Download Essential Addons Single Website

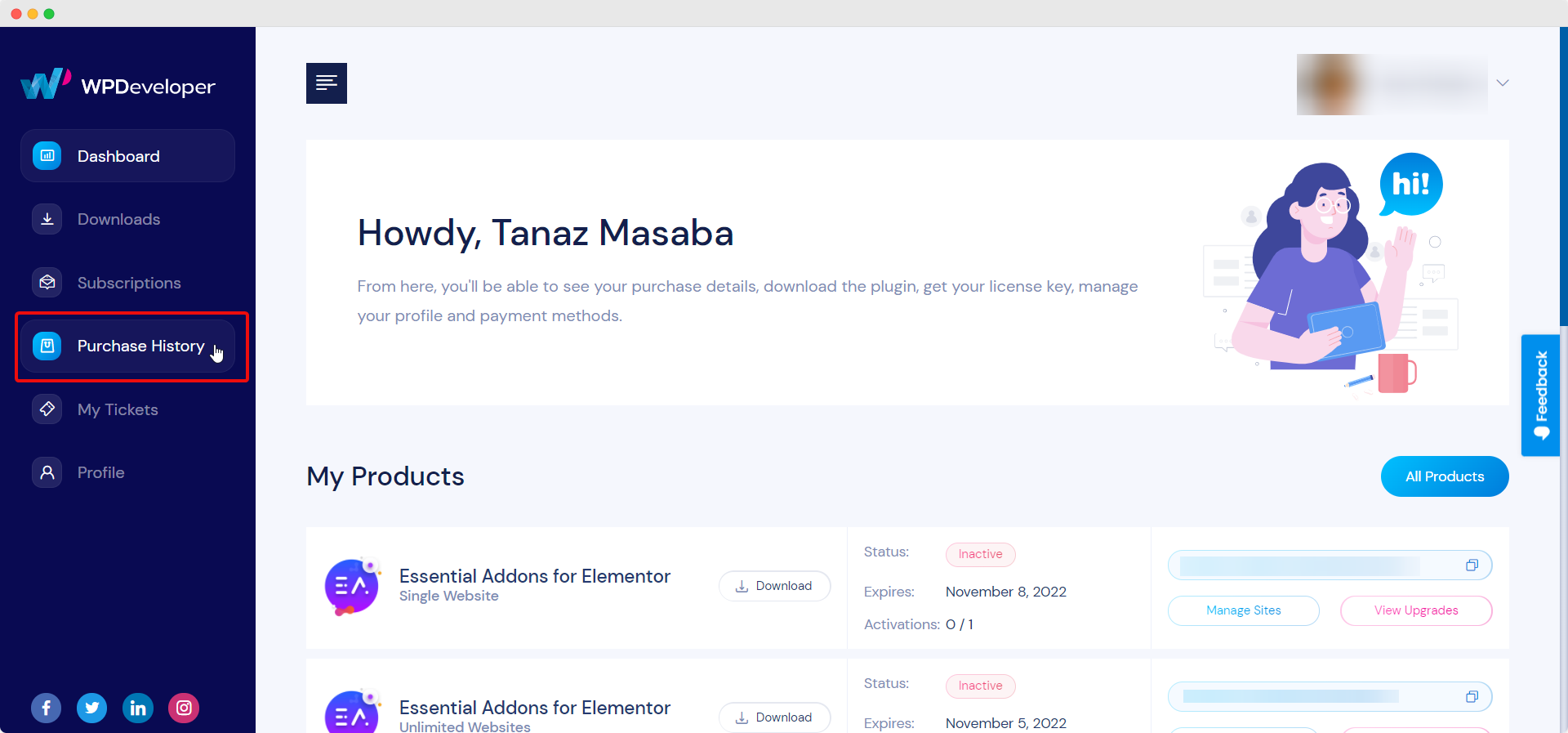[x=774, y=586]
